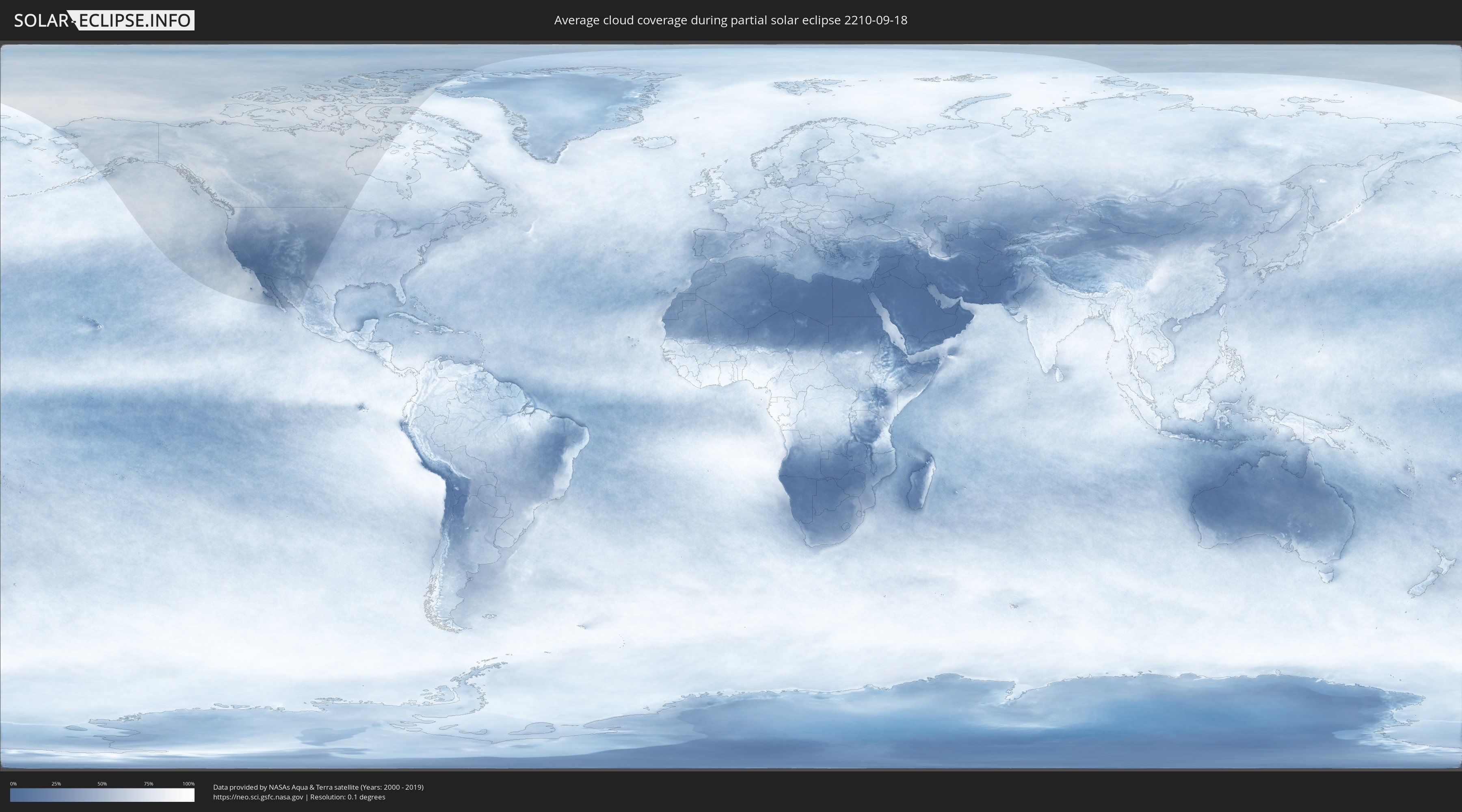Click the 100% legend label

(x=188, y=784)
